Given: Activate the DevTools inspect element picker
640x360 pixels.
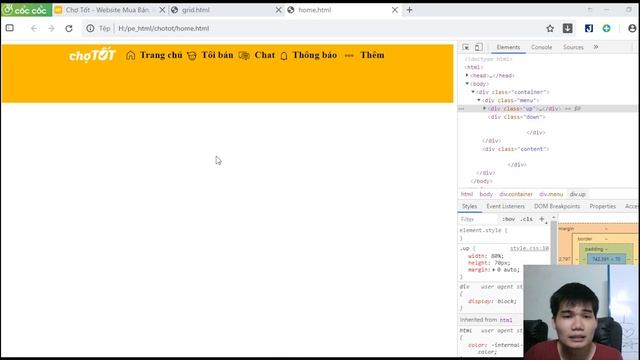Looking at the screenshot, I should 466,47.
